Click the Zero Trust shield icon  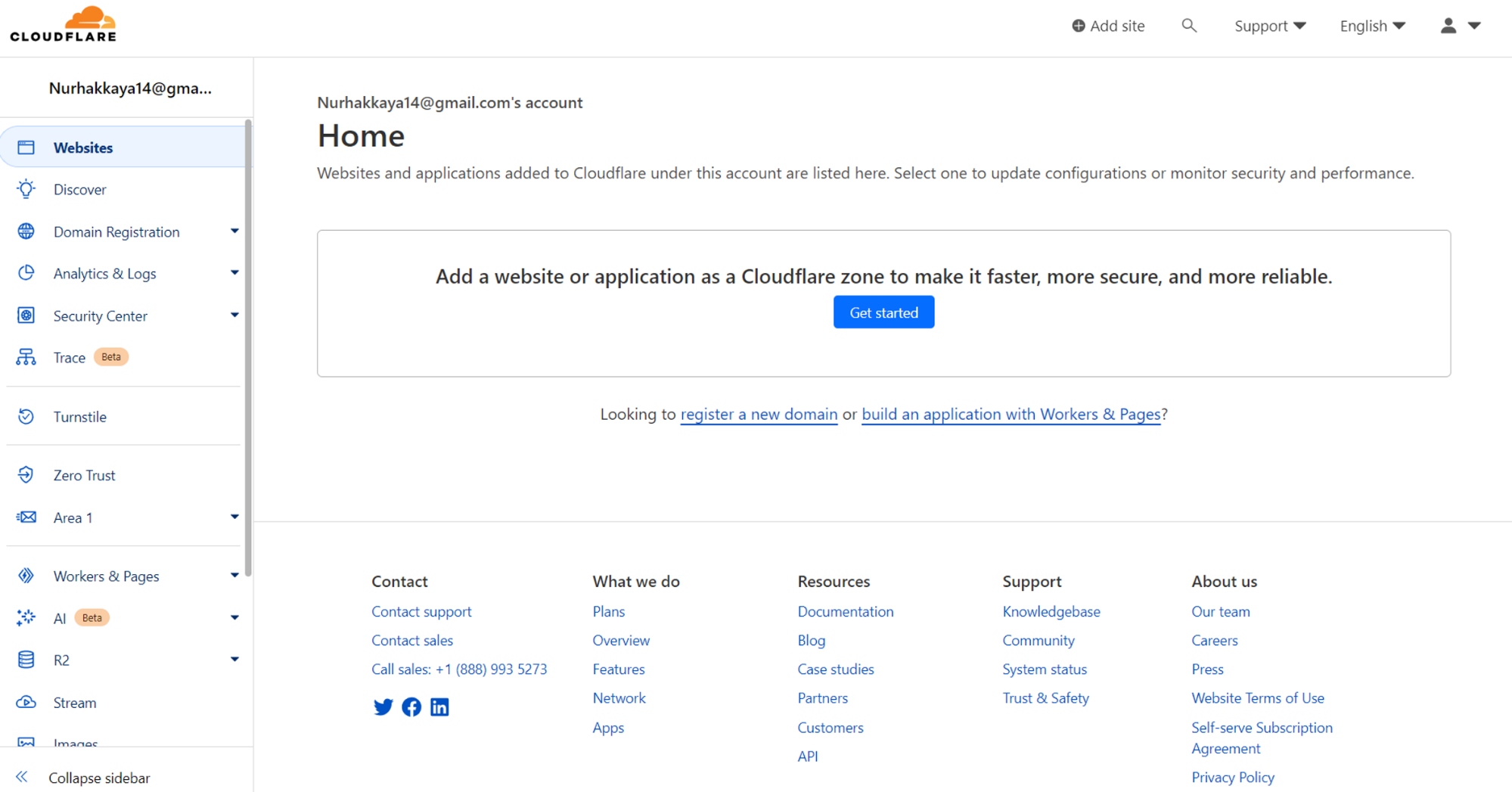[26, 475]
